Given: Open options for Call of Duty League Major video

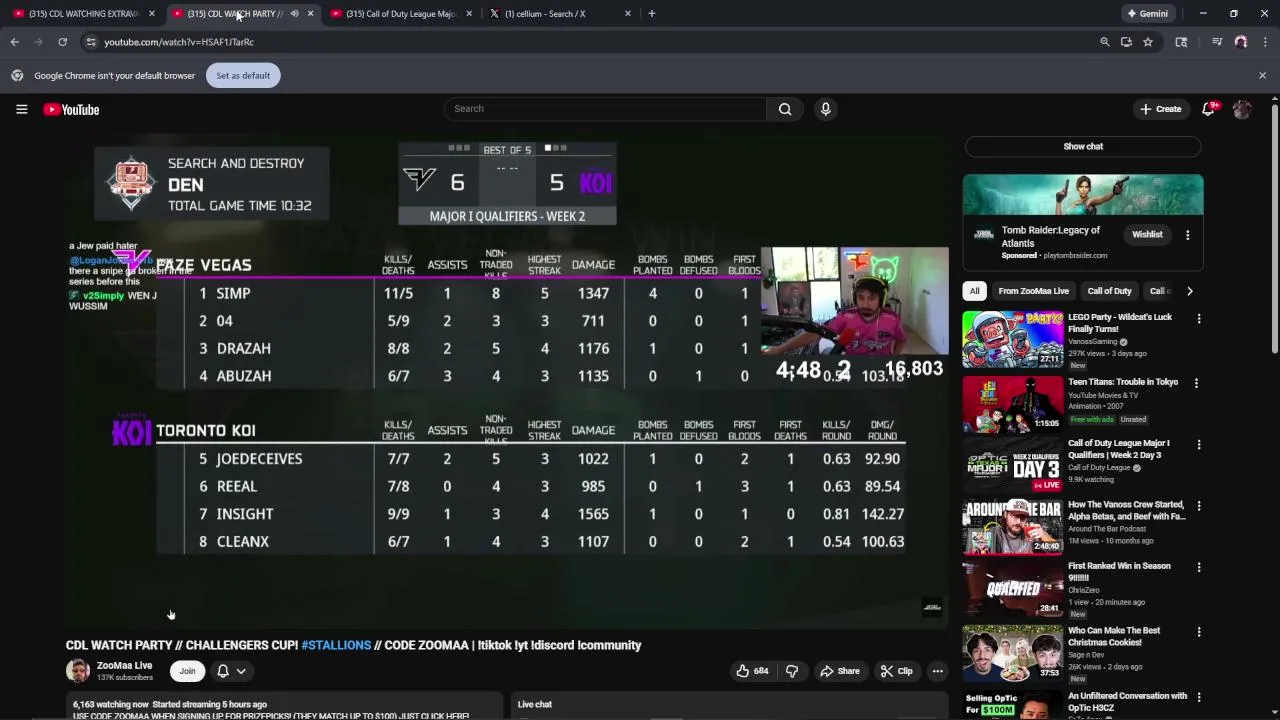Looking at the screenshot, I should (1198, 445).
